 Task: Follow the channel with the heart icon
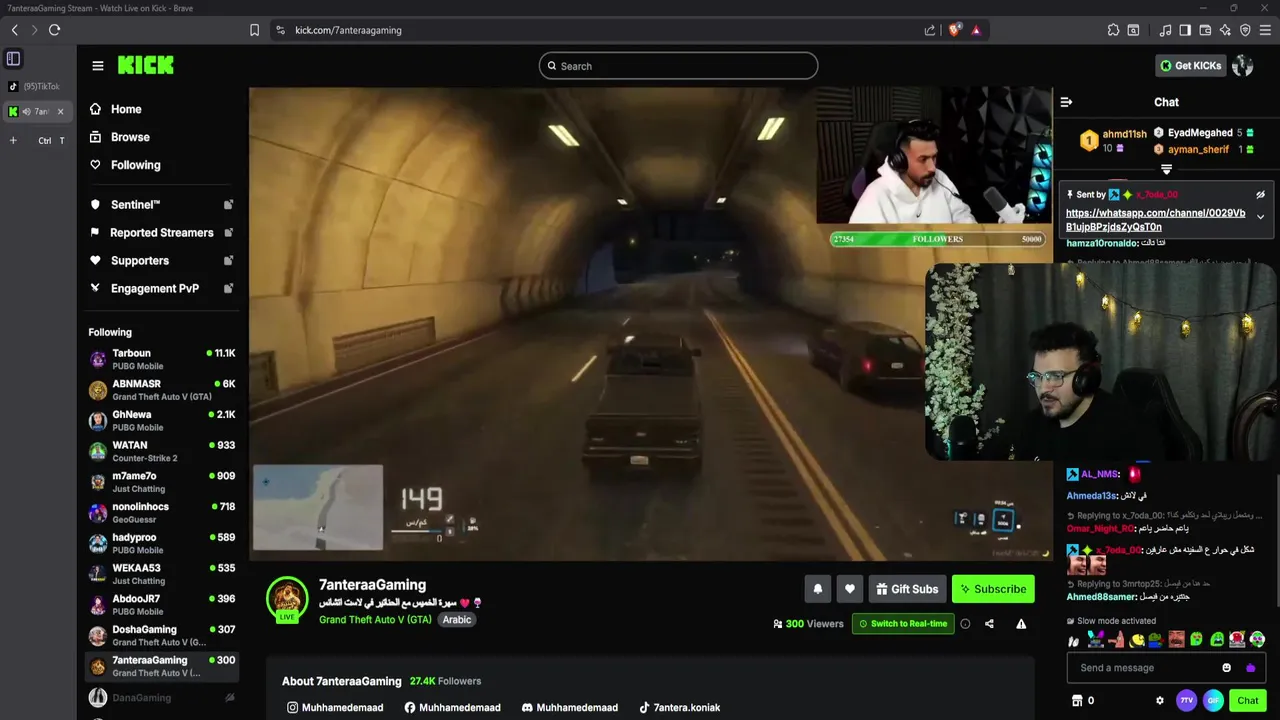tap(850, 589)
